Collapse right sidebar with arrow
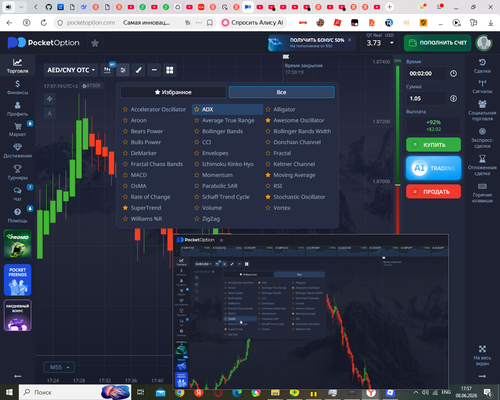This screenshot has width=500, height=400. (x=482, y=376)
